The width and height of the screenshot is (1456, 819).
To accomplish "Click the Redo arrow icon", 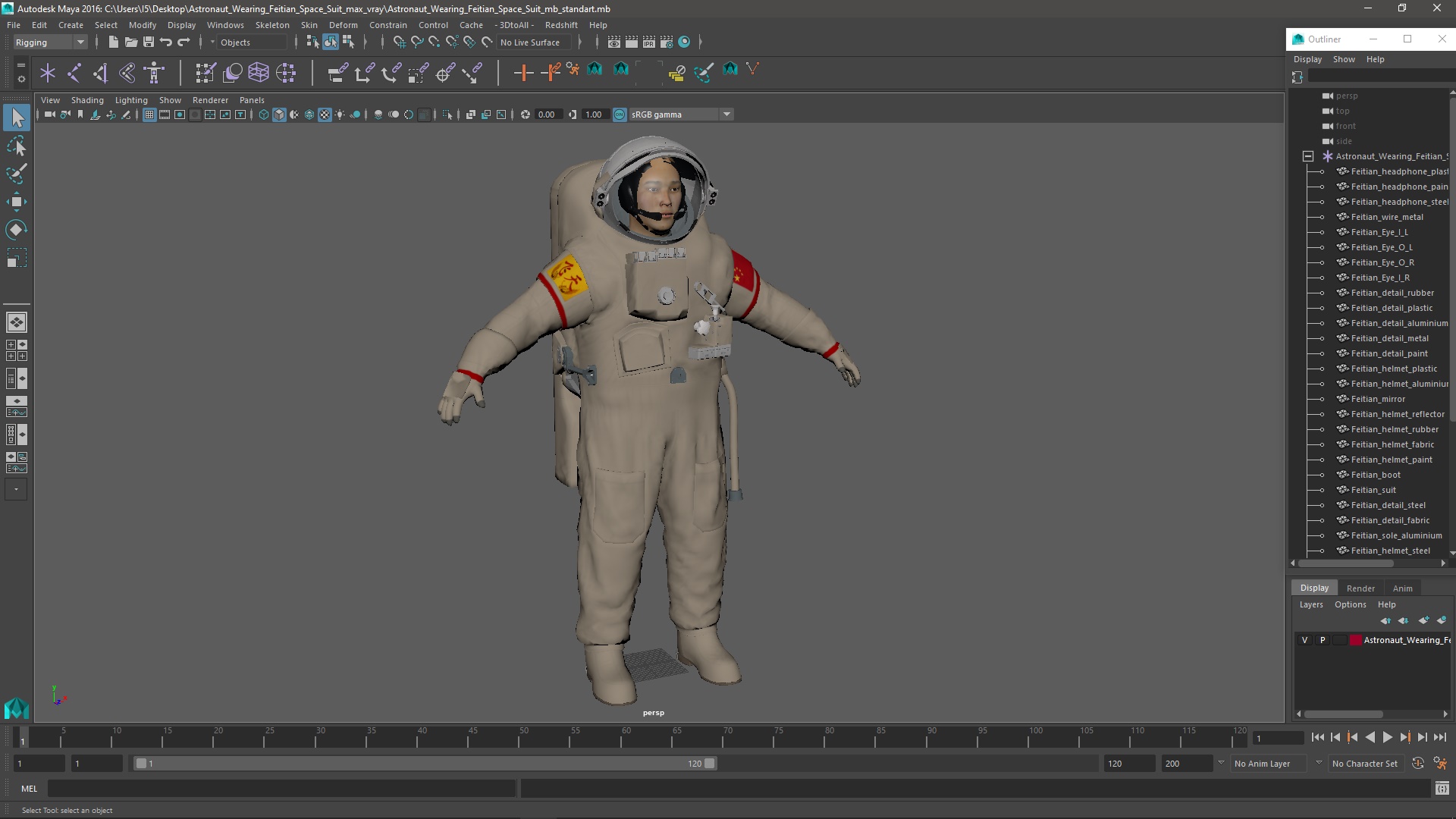I will pyautogui.click(x=184, y=42).
